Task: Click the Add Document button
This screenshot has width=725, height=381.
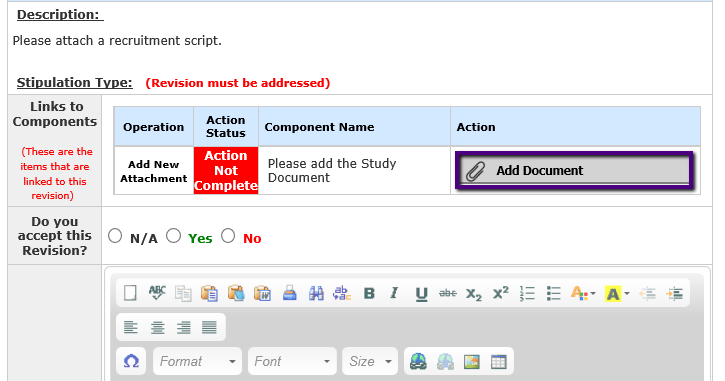Action: (574, 170)
